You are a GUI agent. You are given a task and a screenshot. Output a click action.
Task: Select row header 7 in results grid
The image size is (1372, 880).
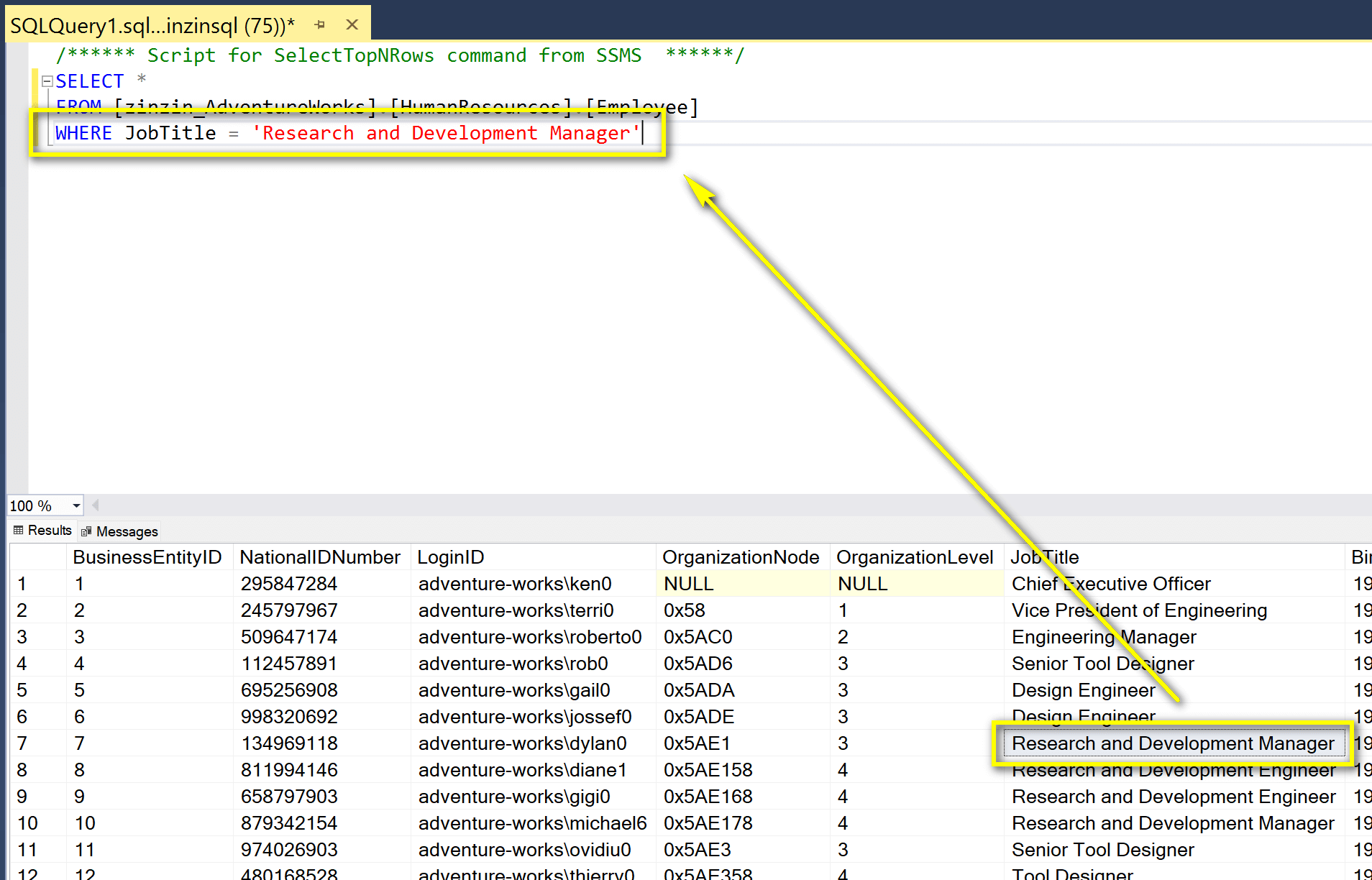(37, 743)
